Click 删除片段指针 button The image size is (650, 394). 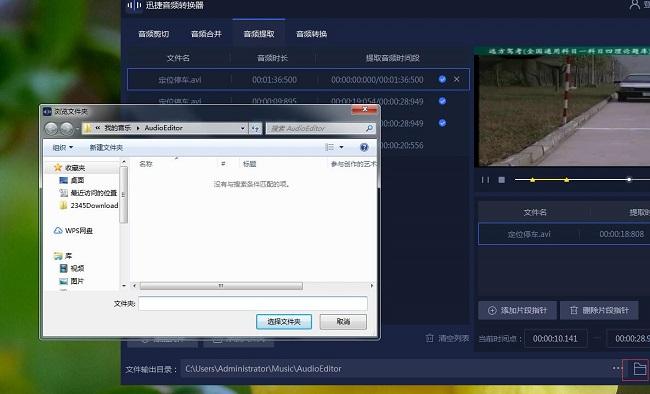coord(599,310)
